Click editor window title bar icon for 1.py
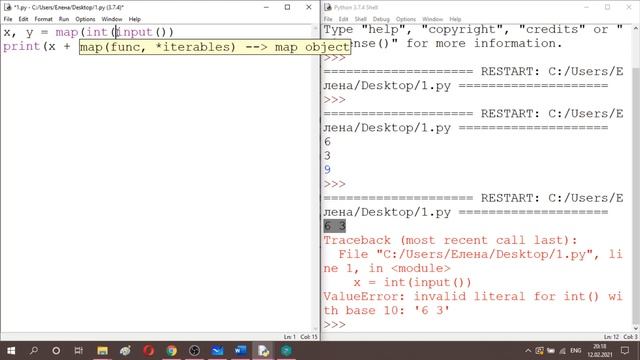Viewport: 640px width, 360px height. tap(7, 7)
